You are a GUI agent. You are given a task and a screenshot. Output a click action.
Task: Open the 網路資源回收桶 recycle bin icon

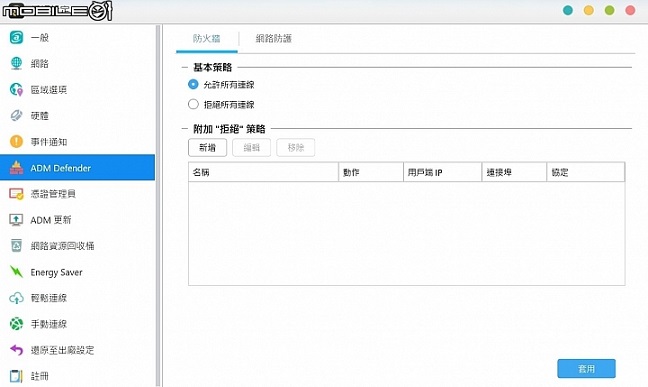[x=17, y=246]
